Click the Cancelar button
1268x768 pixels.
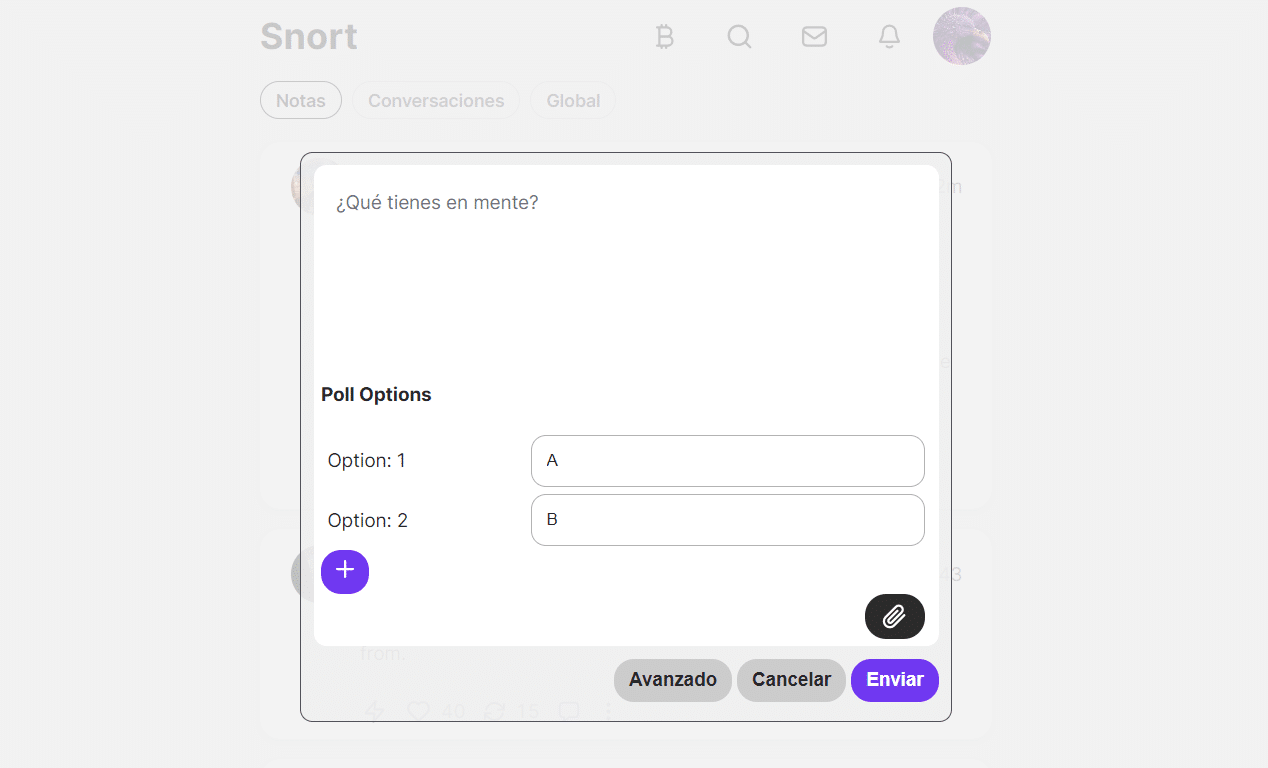(x=791, y=680)
